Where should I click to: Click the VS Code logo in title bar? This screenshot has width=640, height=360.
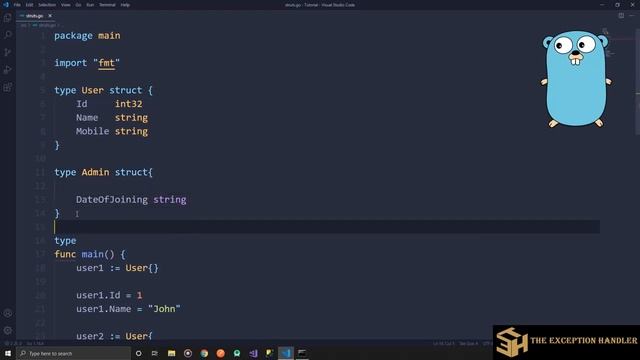click(x=6, y=5)
